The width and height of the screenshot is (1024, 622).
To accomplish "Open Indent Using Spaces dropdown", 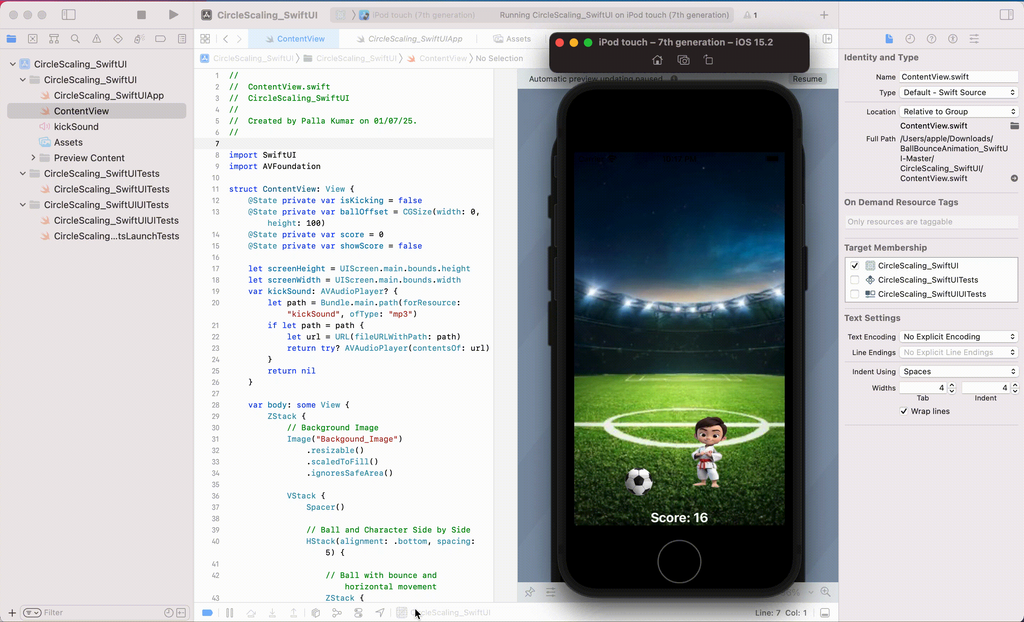I will [959, 371].
